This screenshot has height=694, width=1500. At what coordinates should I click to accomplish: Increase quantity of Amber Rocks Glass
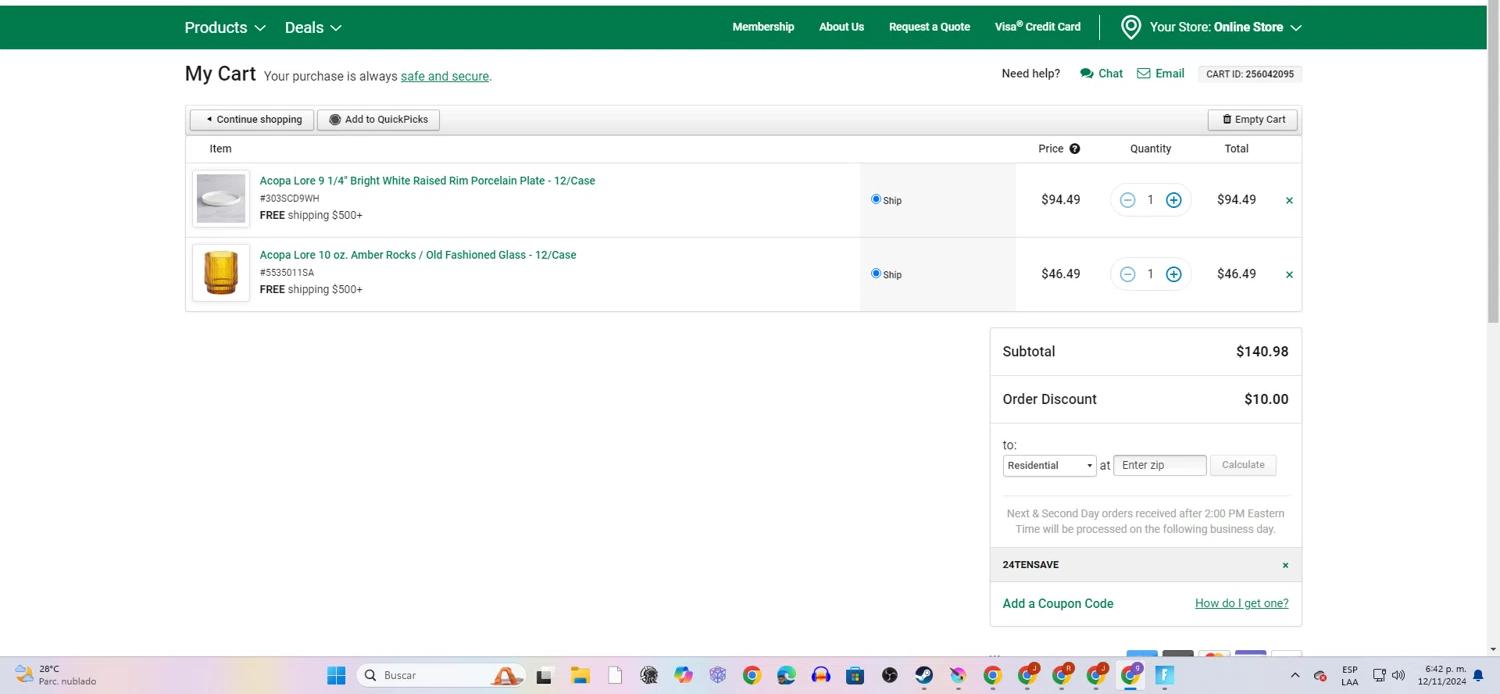[x=1174, y=274]
